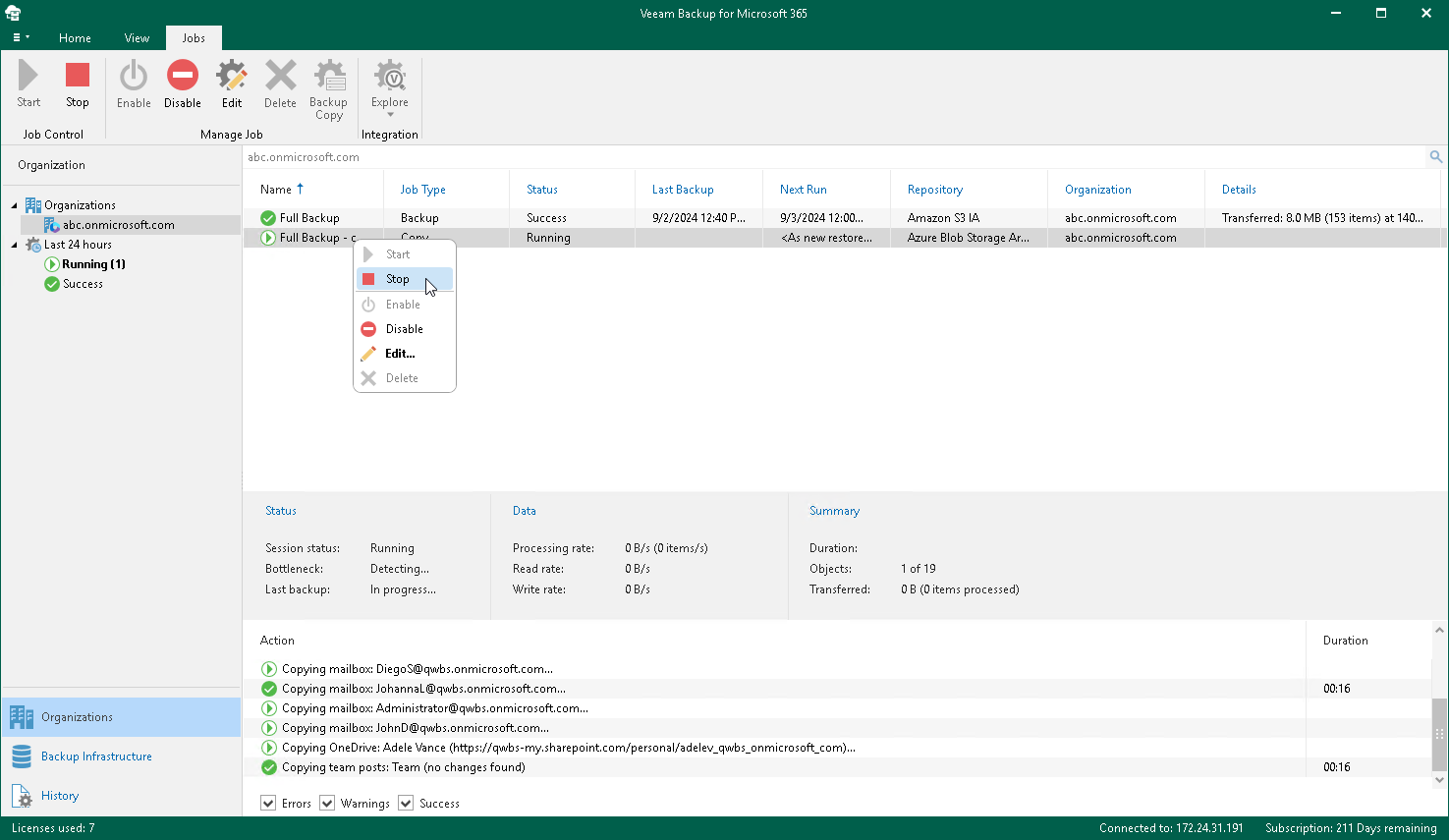Viewport: 1449px width, 840px height.
Task: Click the running icon of the Full Backup copy job
Action: click(268, 238)
